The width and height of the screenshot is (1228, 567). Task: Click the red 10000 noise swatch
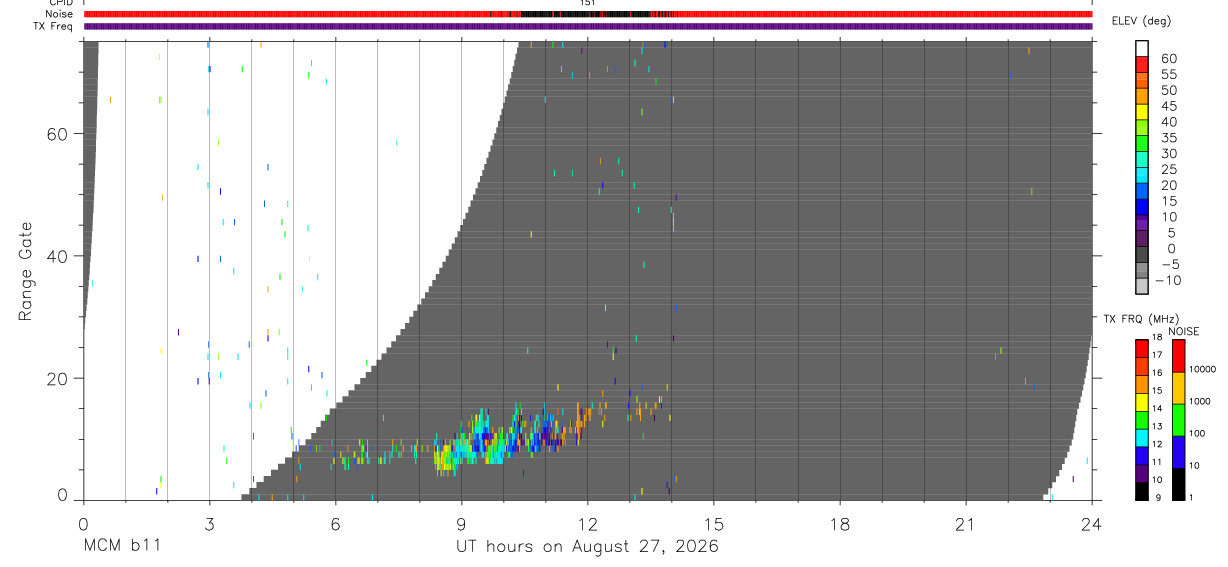pyautogui.click(x=1178, y=356)
